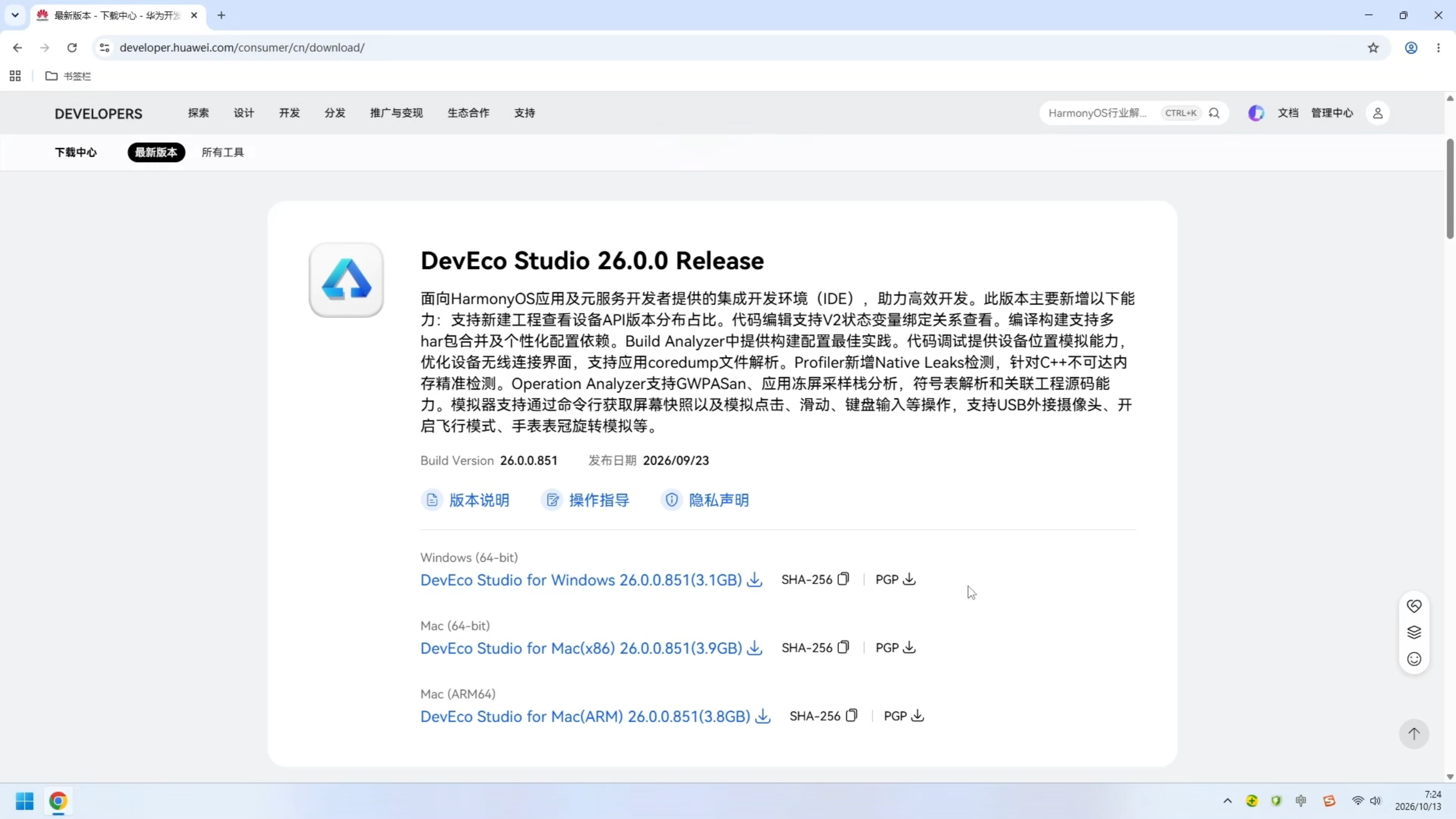This screenshot has width=1456, height=819.
Task: Open the 开发 navigation menu
Action: (289, 113)
